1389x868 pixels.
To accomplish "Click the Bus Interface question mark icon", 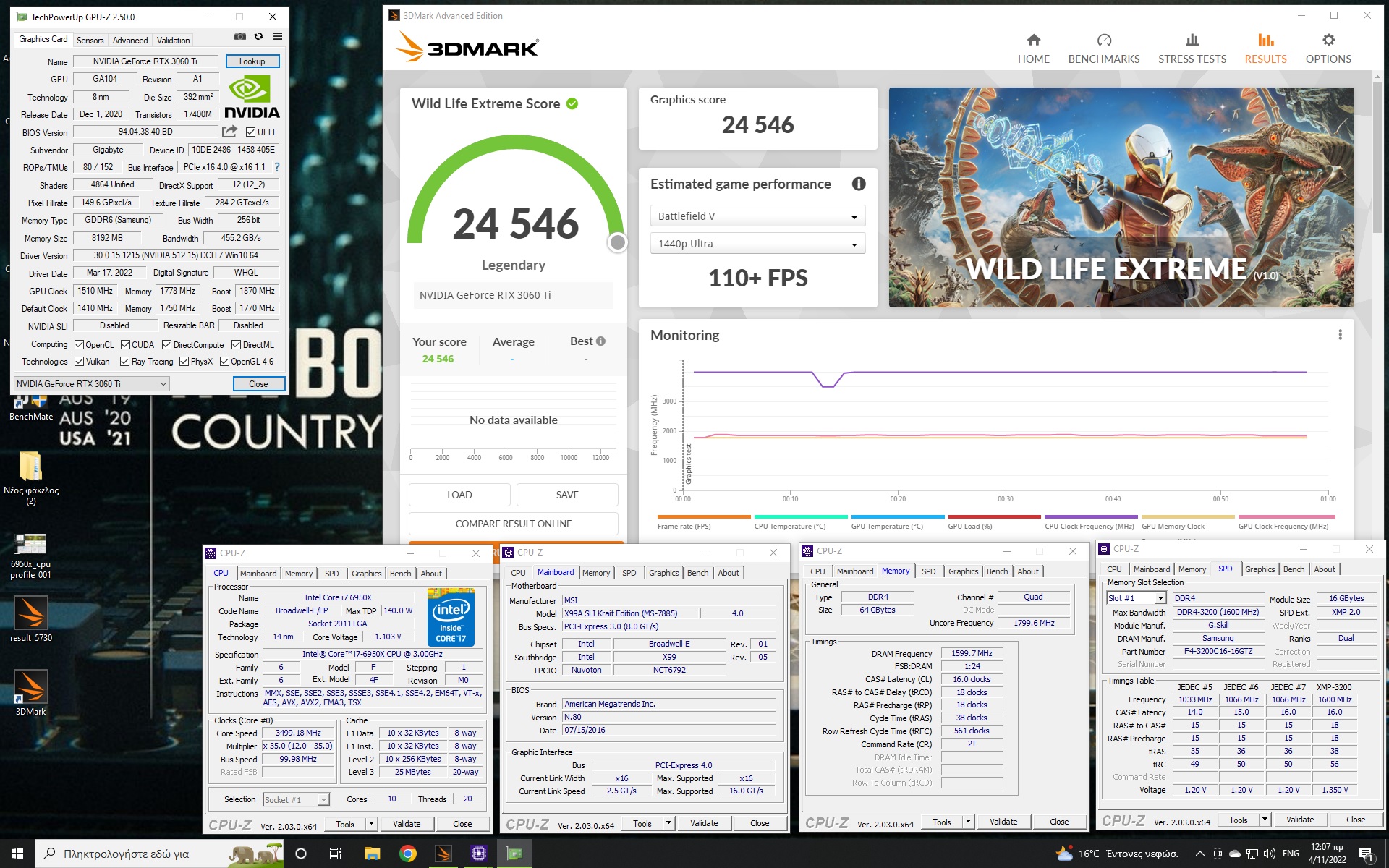I will point(277,167).
